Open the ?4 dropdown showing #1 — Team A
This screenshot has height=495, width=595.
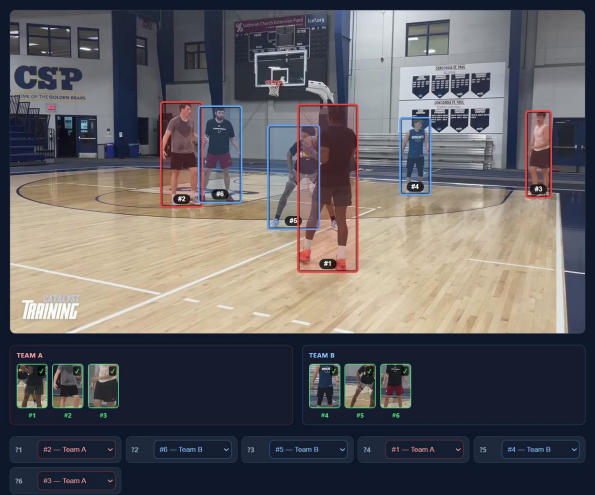coord(425,449)
